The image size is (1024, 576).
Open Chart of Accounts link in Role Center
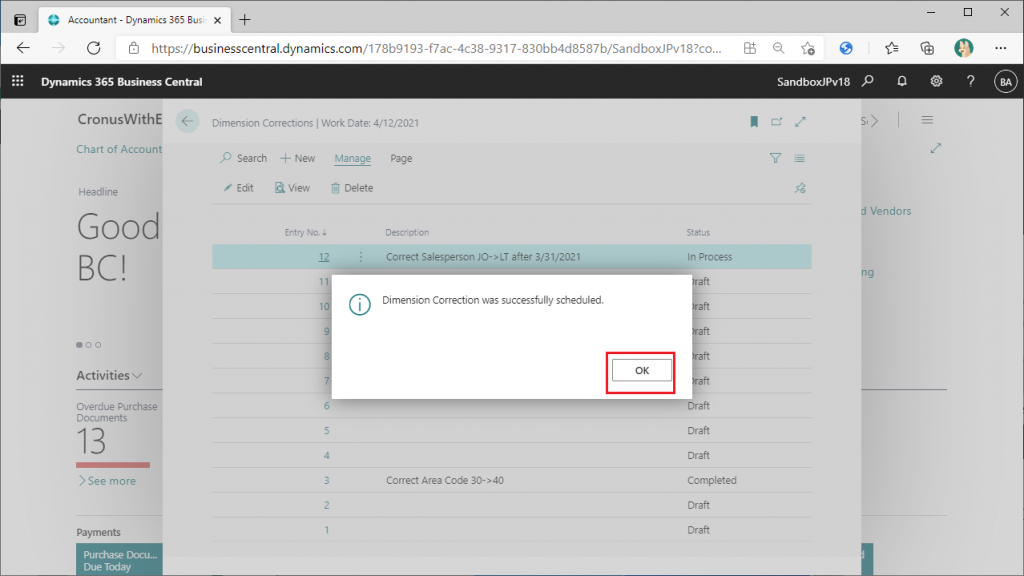(x=119, y=149)
